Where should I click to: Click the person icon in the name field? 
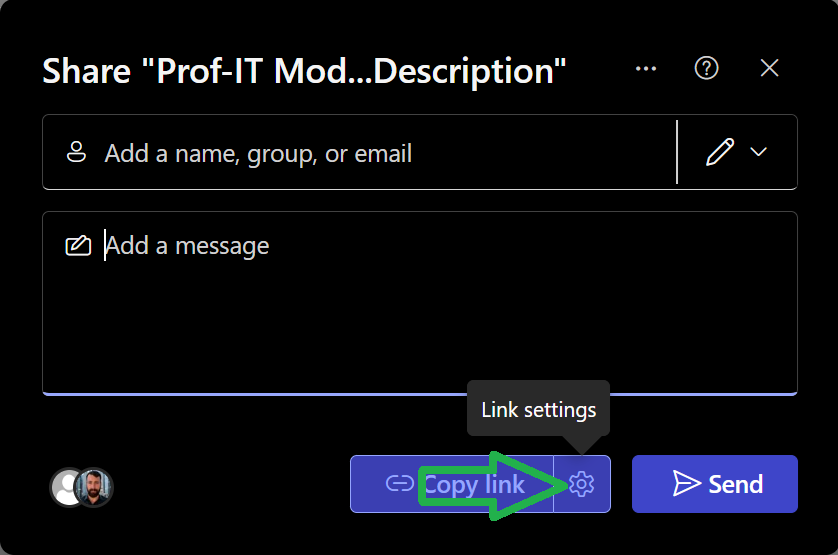(76, 153)
